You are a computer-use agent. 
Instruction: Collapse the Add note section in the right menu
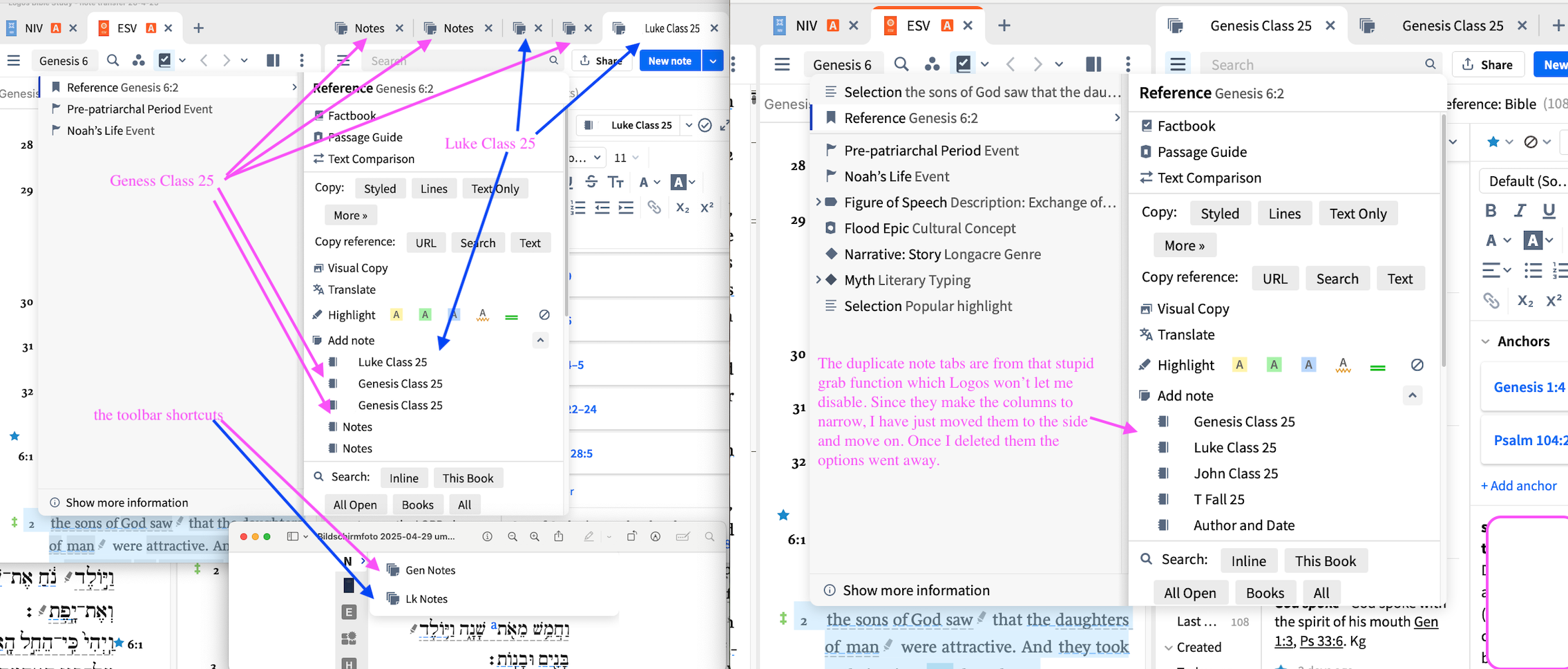coord(1413,395)
